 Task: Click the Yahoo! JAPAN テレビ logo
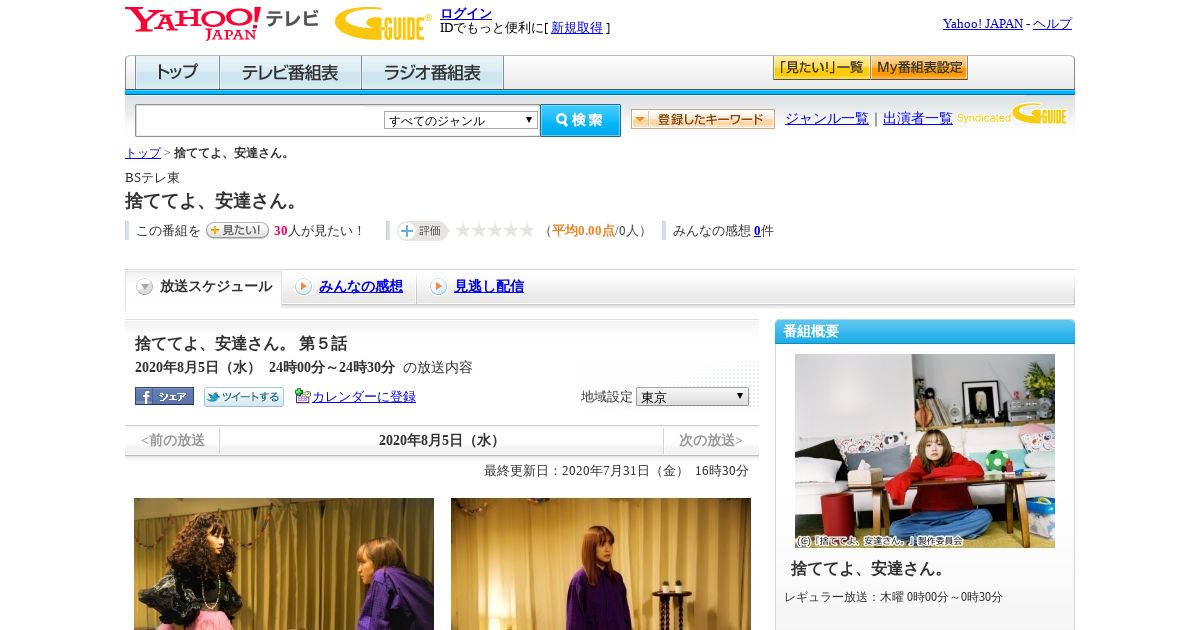point(221,23)
